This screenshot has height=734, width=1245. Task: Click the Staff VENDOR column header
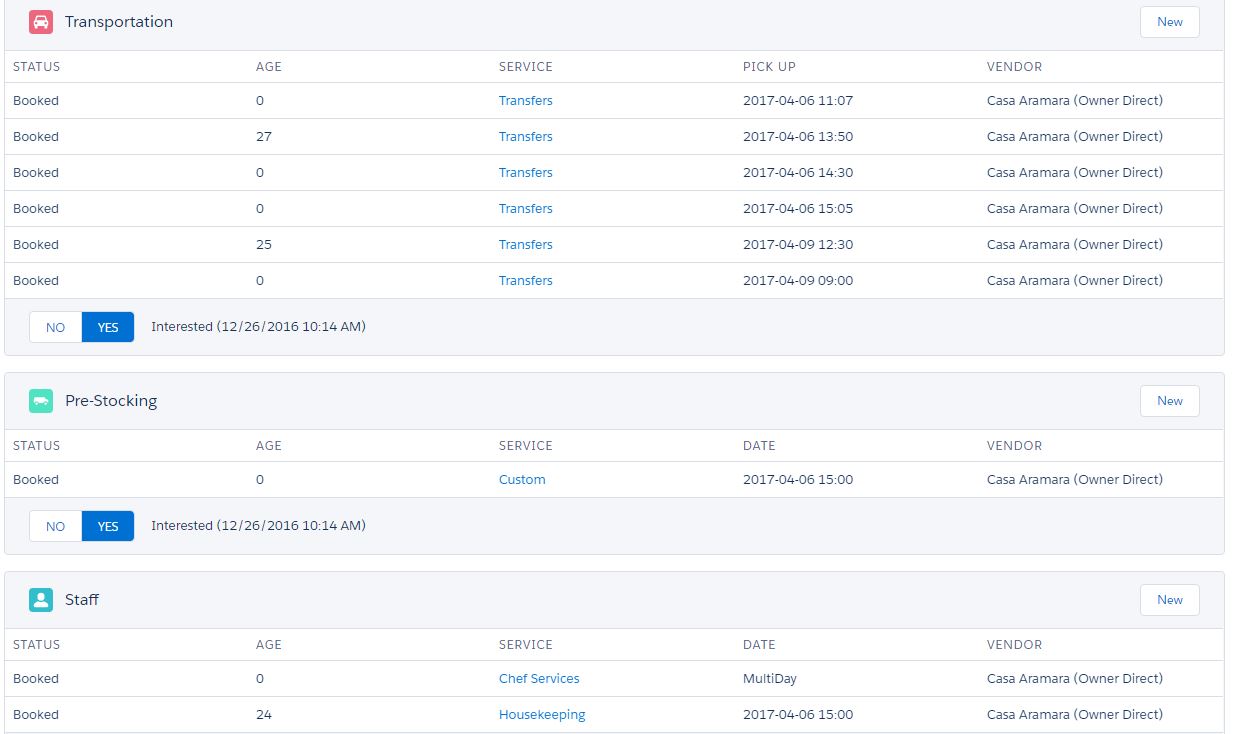point(1014,645)
